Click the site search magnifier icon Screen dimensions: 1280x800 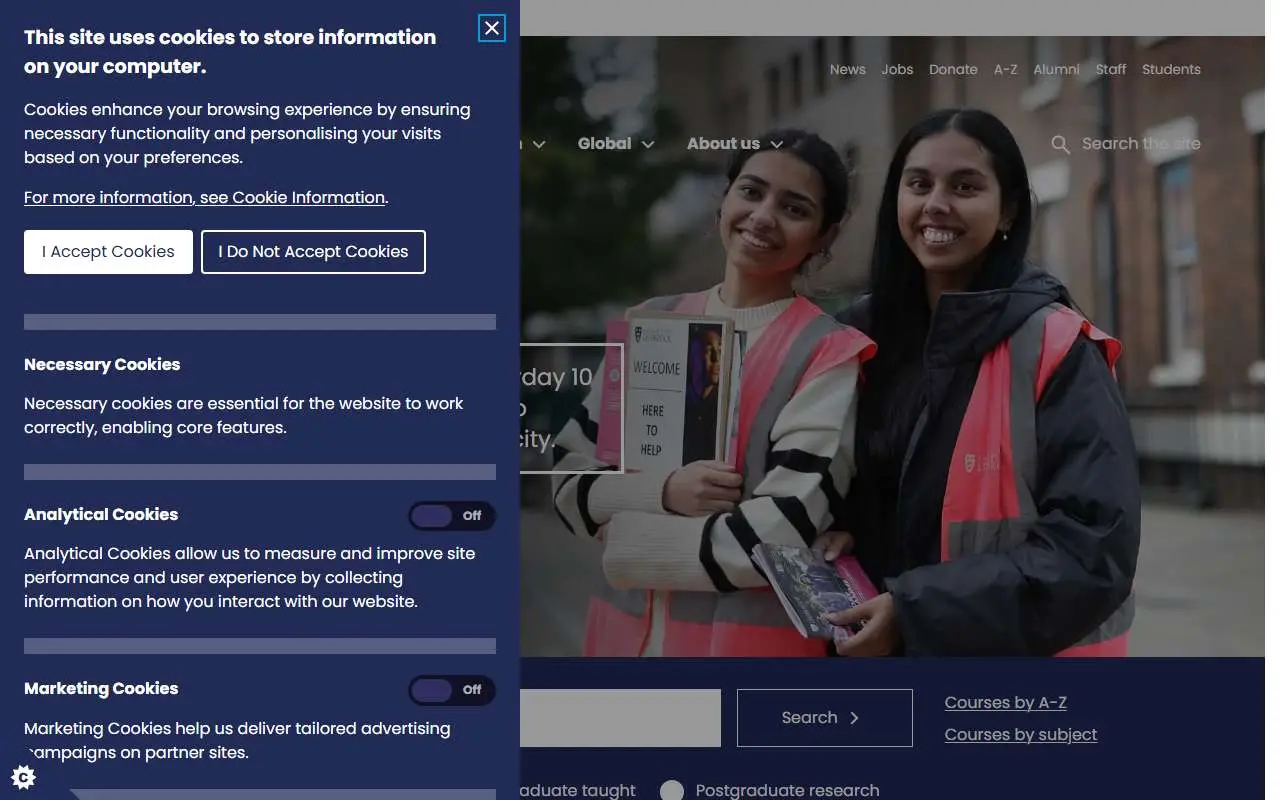point(1060,144)
